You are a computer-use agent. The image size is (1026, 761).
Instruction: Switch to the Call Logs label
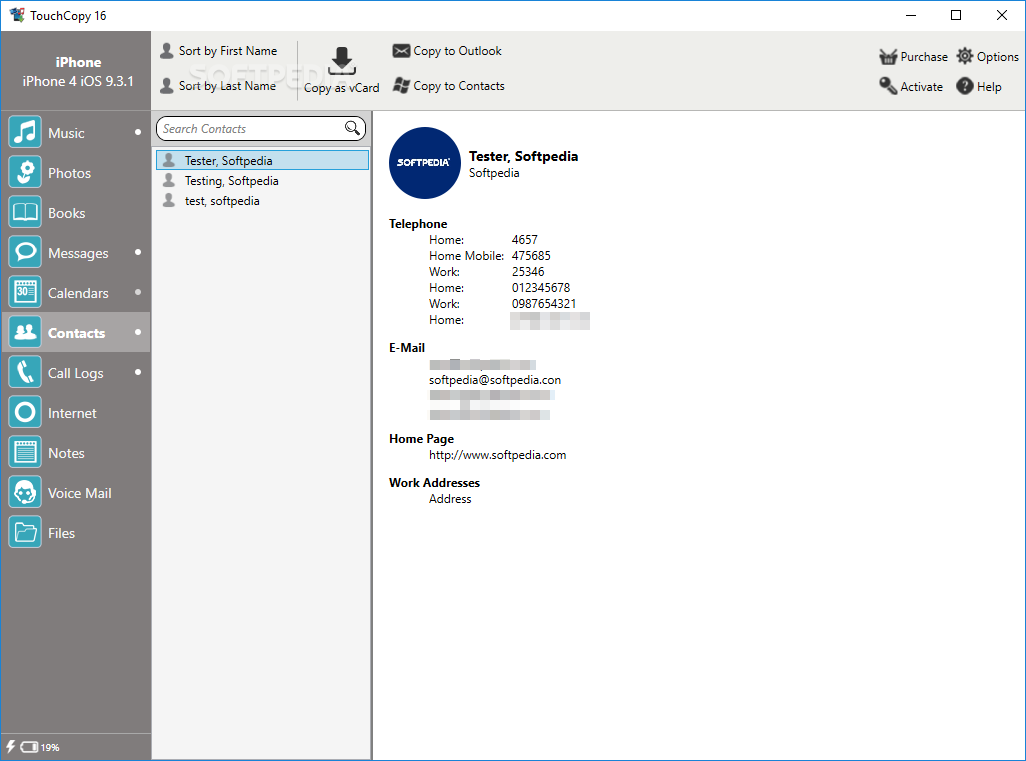pos(75,373)
